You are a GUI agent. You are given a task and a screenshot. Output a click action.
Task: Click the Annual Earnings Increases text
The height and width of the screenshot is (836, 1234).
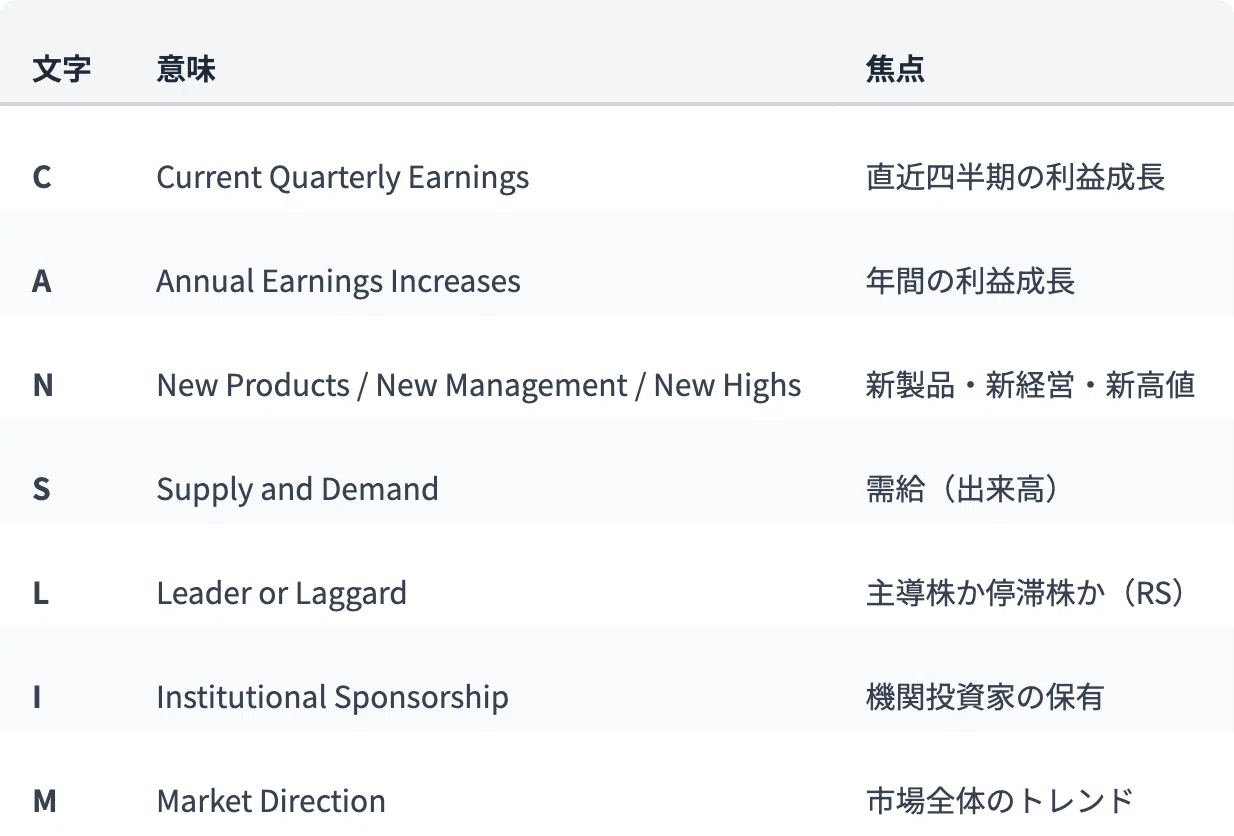(x=339, y=282)
